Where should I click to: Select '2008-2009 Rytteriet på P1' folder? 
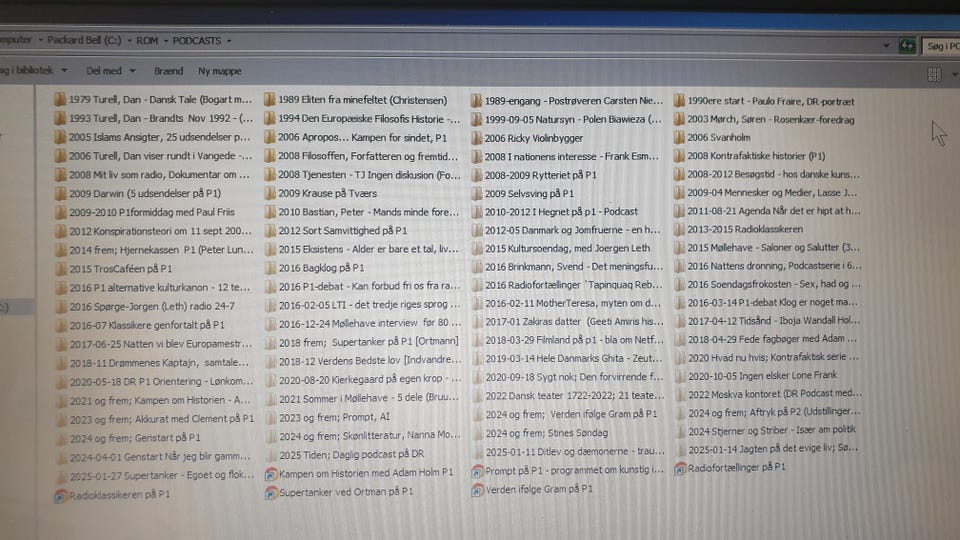click(x=534, y=175)
